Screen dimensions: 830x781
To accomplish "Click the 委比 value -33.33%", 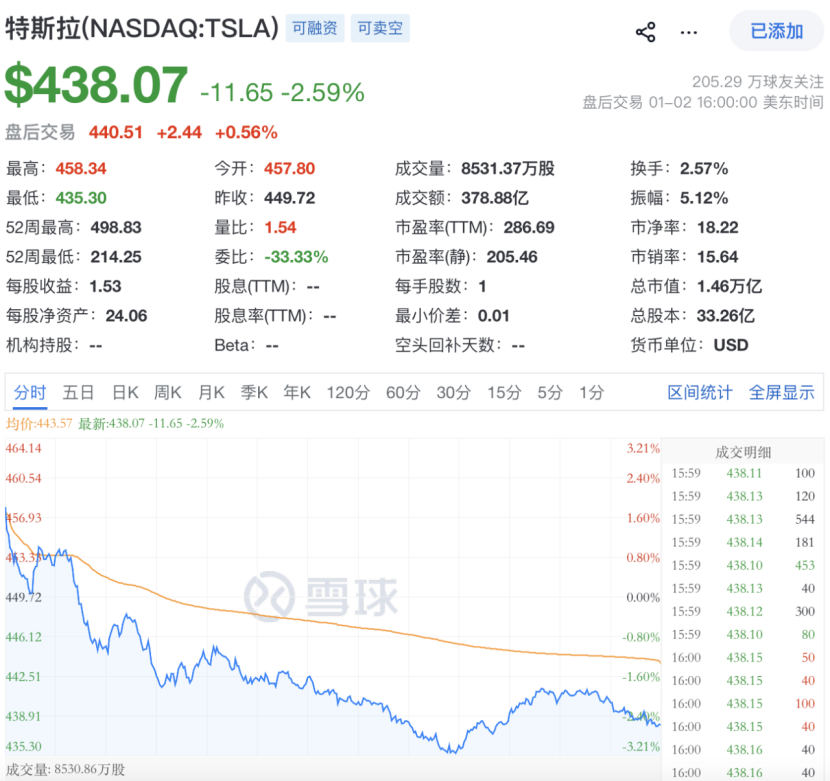I will 296,257.
